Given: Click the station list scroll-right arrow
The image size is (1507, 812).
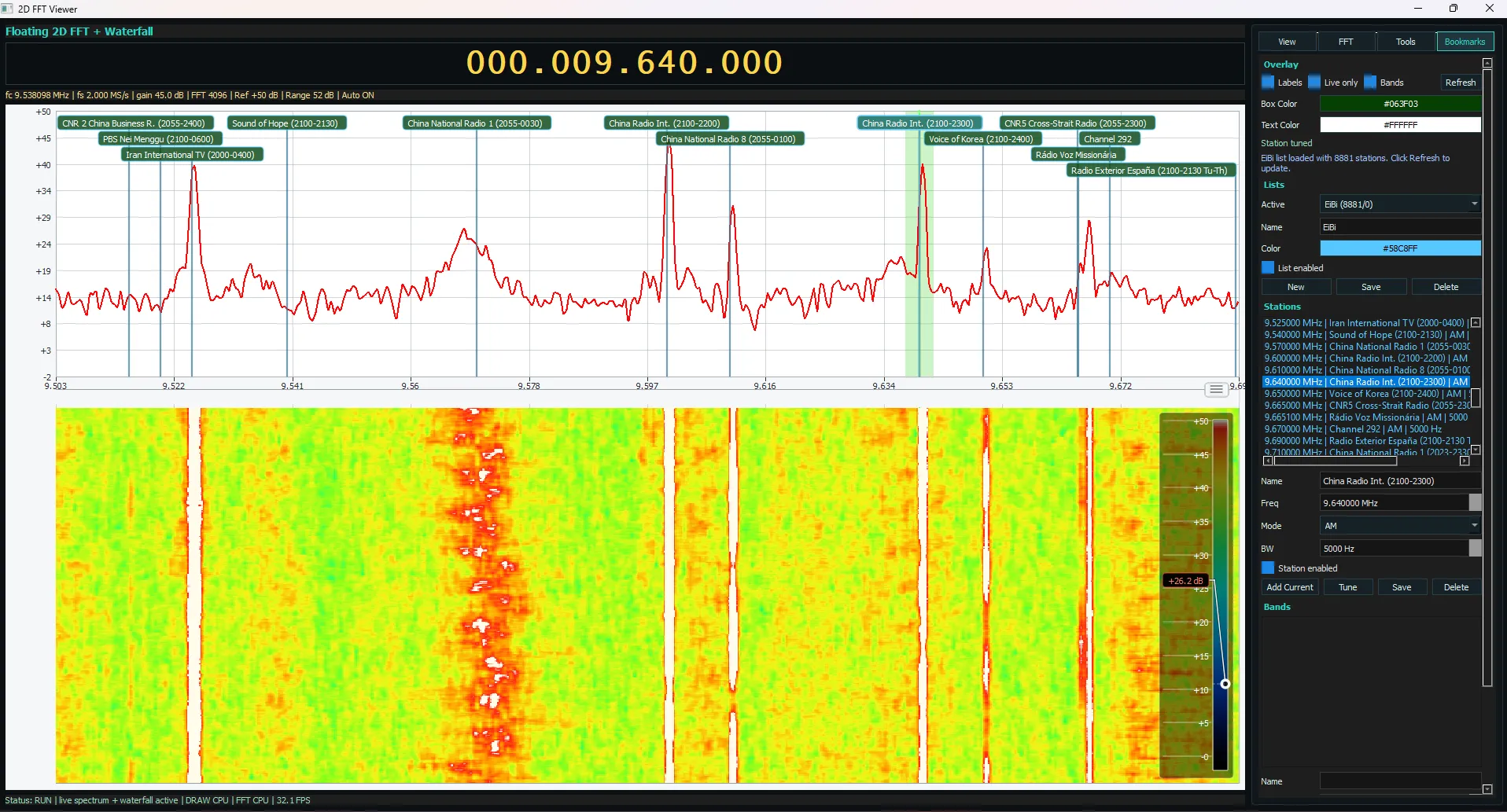Looking at the screenshot, I should point(1465,461).
